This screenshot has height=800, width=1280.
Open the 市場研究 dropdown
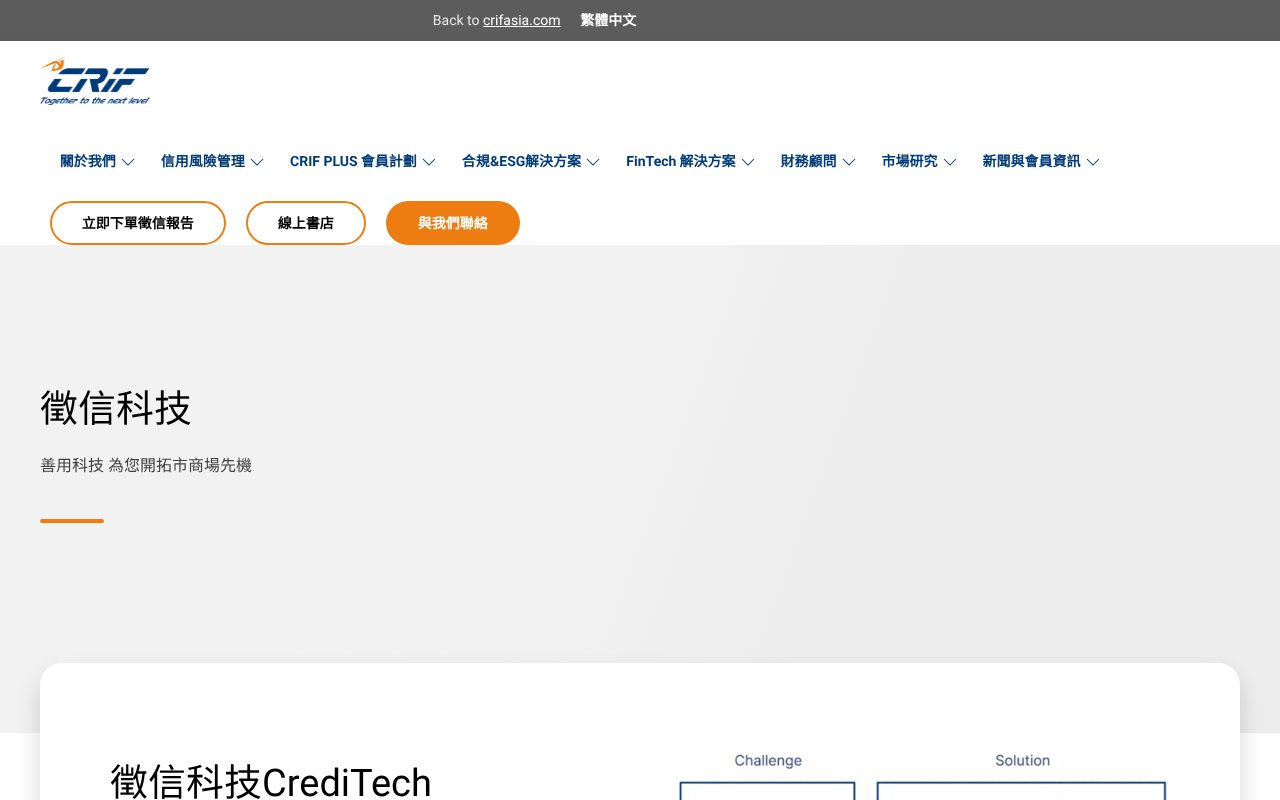(x=949, y=162)
